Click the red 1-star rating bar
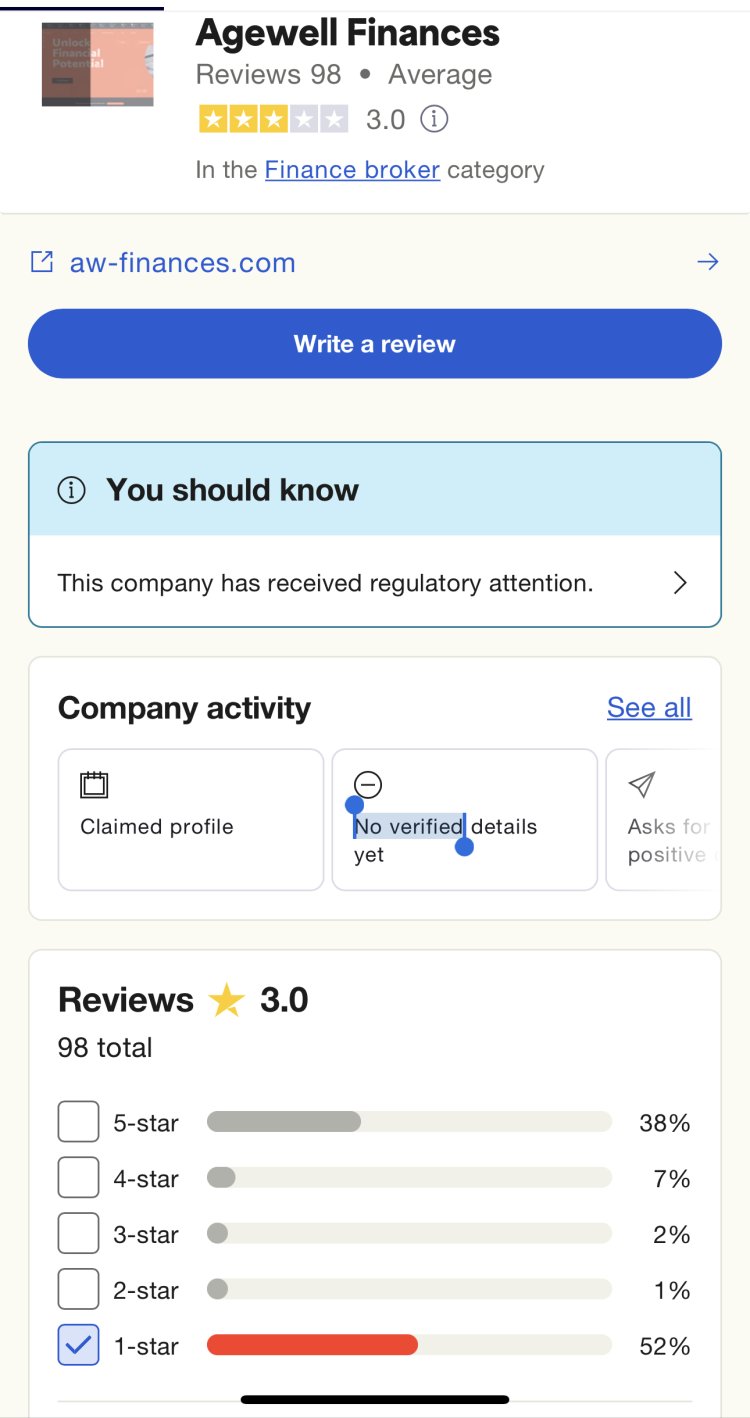Screen dimensions: 750x1418 point(312,1345)
